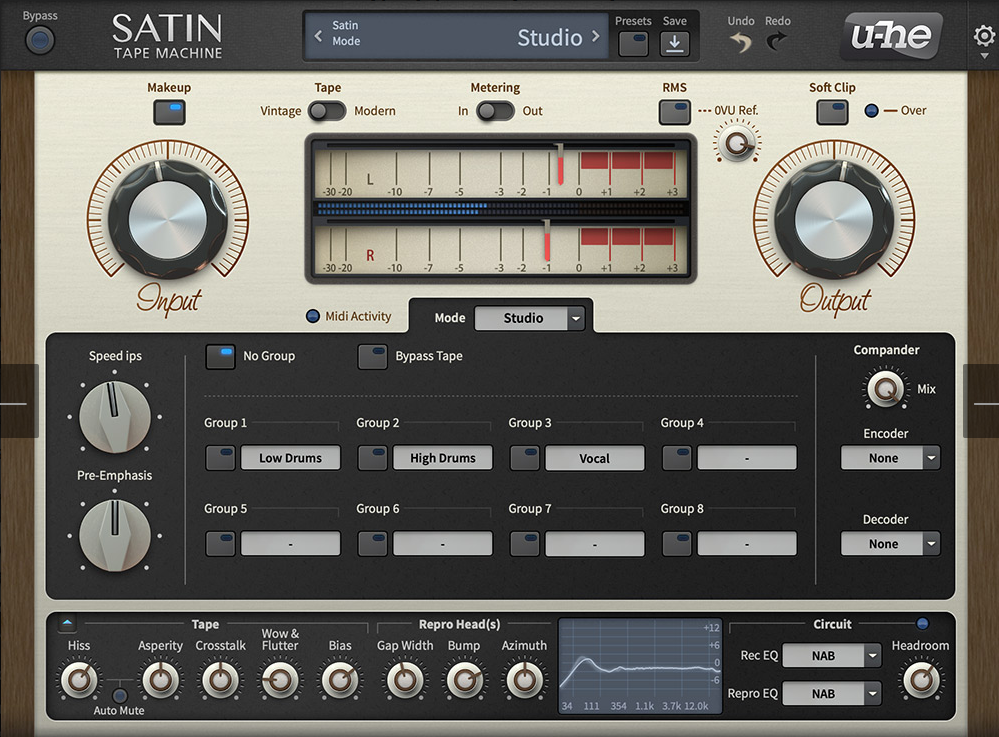The width and height of the screenshot is (999, 737).
Task: Toggle the RMS button
Action: tap(675, 112)
